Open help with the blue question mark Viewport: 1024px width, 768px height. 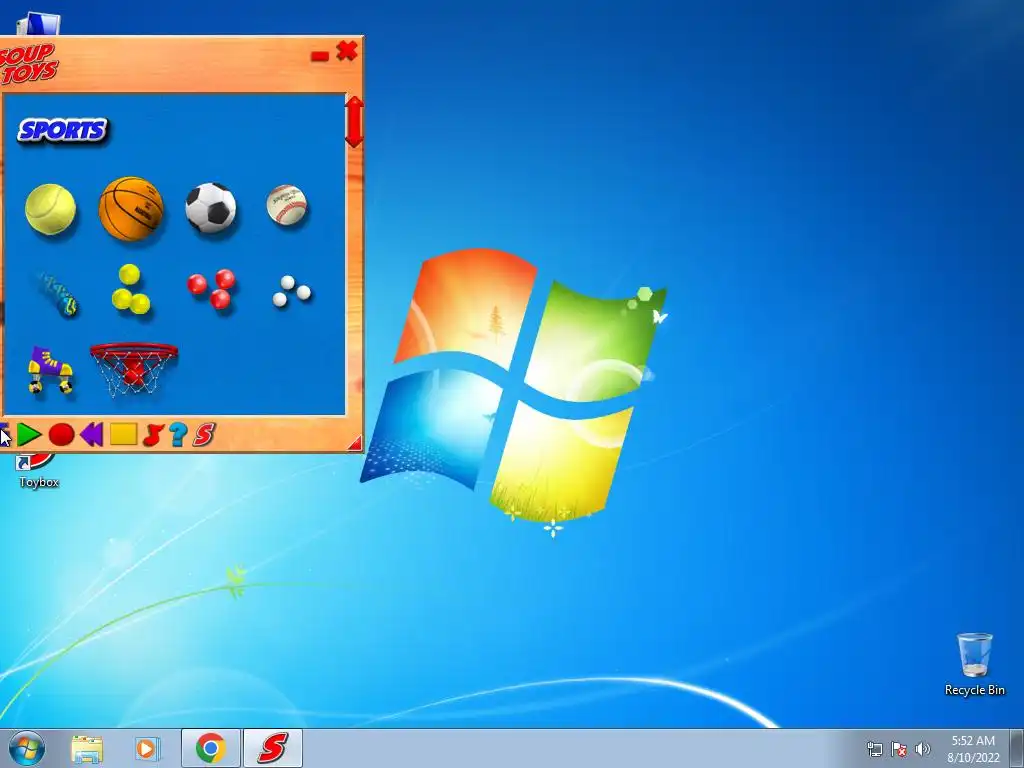pos(178,434)
